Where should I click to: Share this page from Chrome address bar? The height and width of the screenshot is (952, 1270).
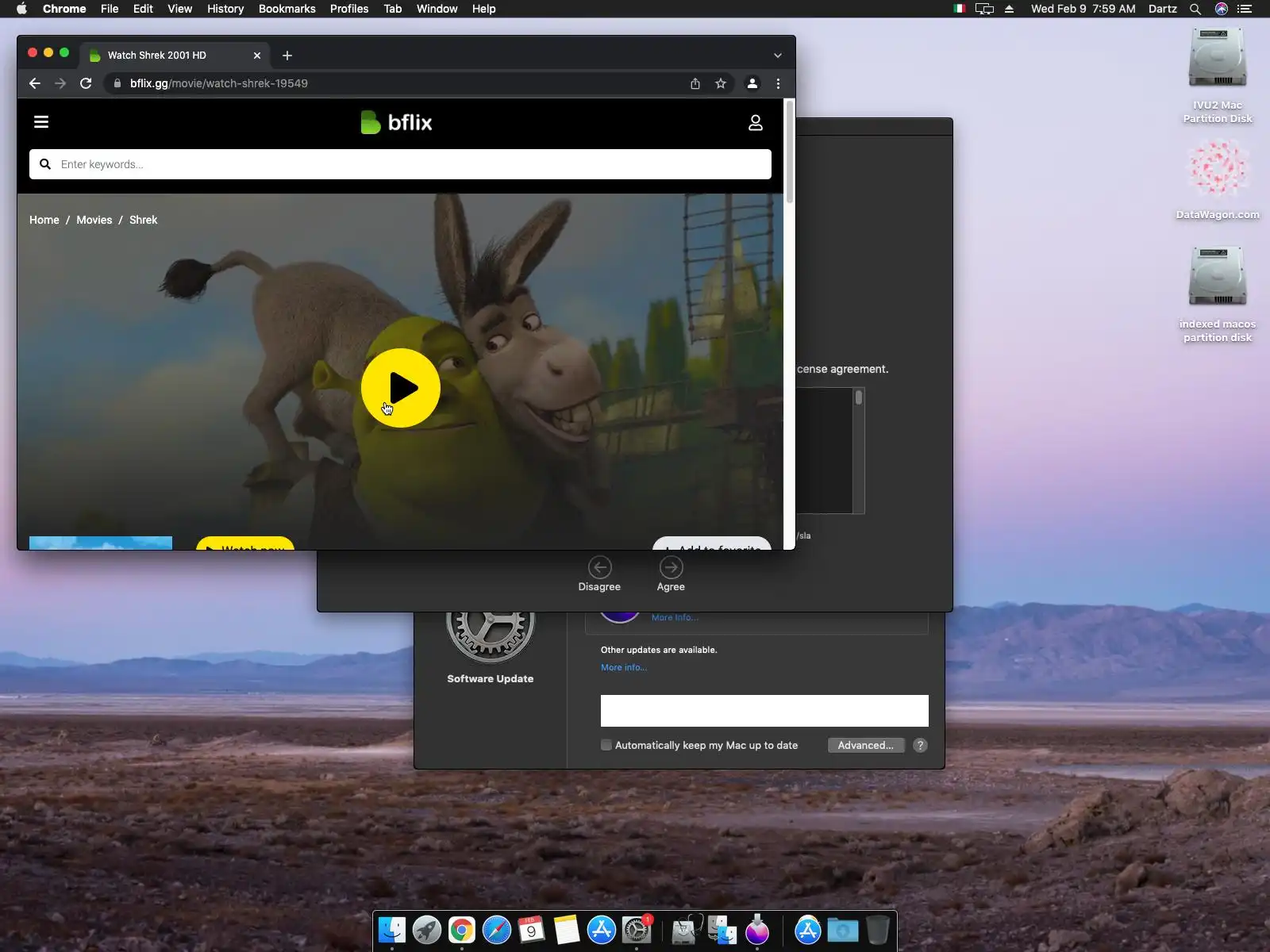[695, 83]
